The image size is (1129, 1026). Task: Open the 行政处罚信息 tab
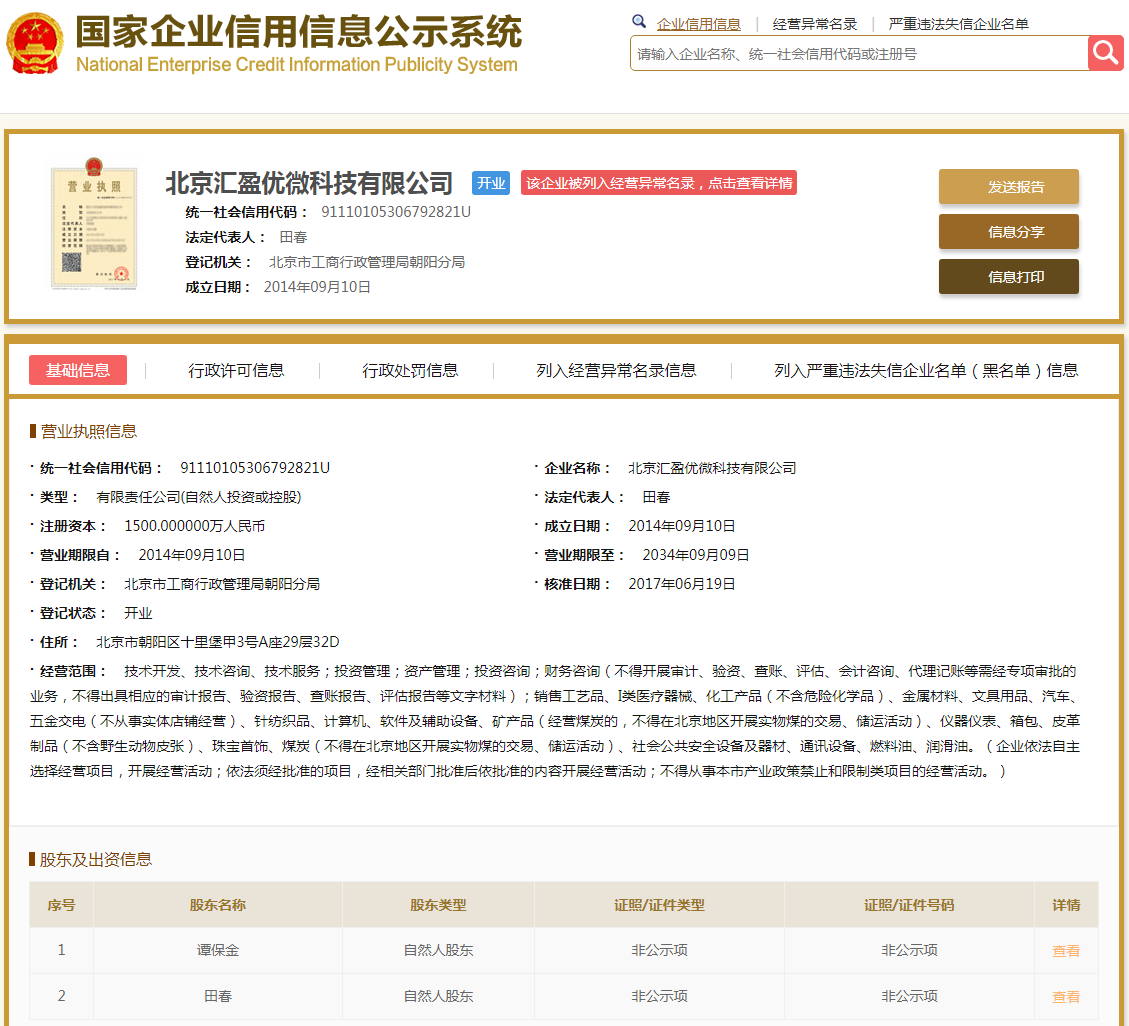tap(410, 370)
